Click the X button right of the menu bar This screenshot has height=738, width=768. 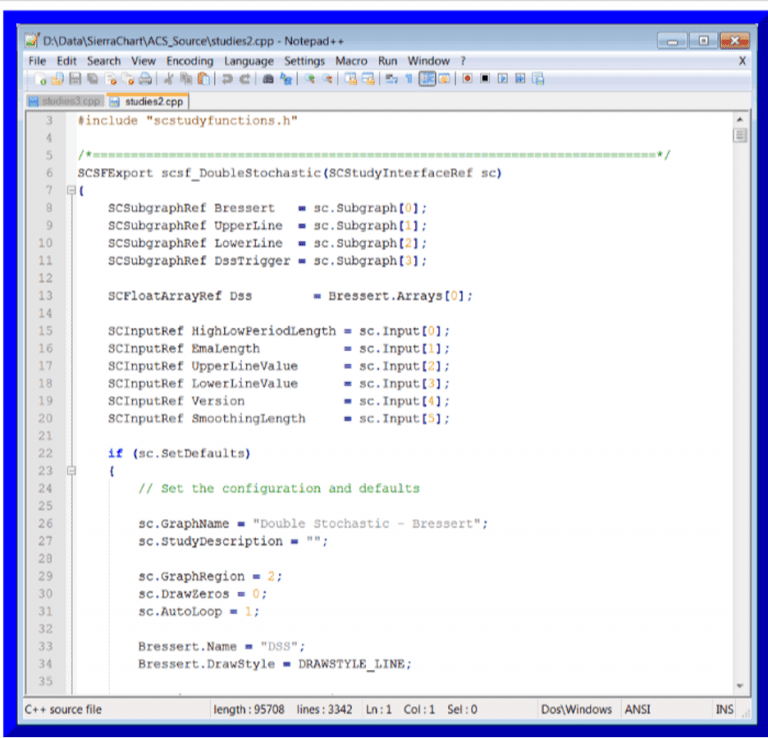click(x=741, y=61)
